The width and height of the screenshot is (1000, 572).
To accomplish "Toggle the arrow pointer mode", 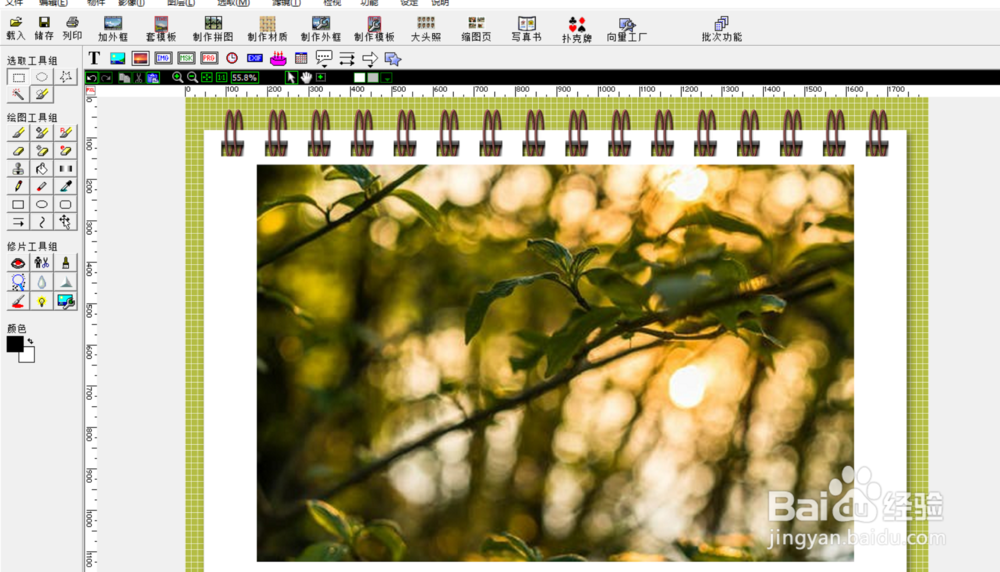I will click(291, 78).
